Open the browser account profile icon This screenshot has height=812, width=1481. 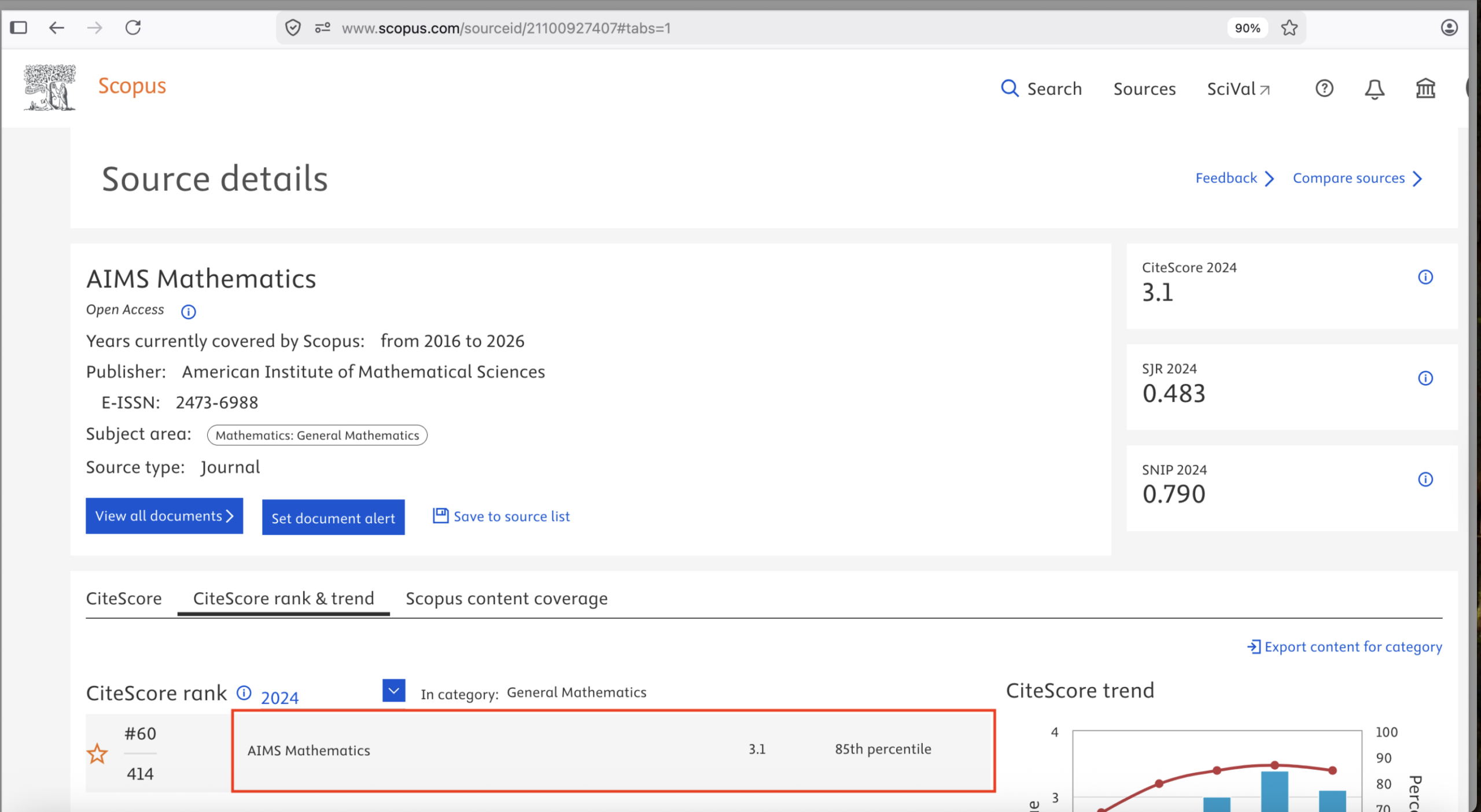[1449, 28]
